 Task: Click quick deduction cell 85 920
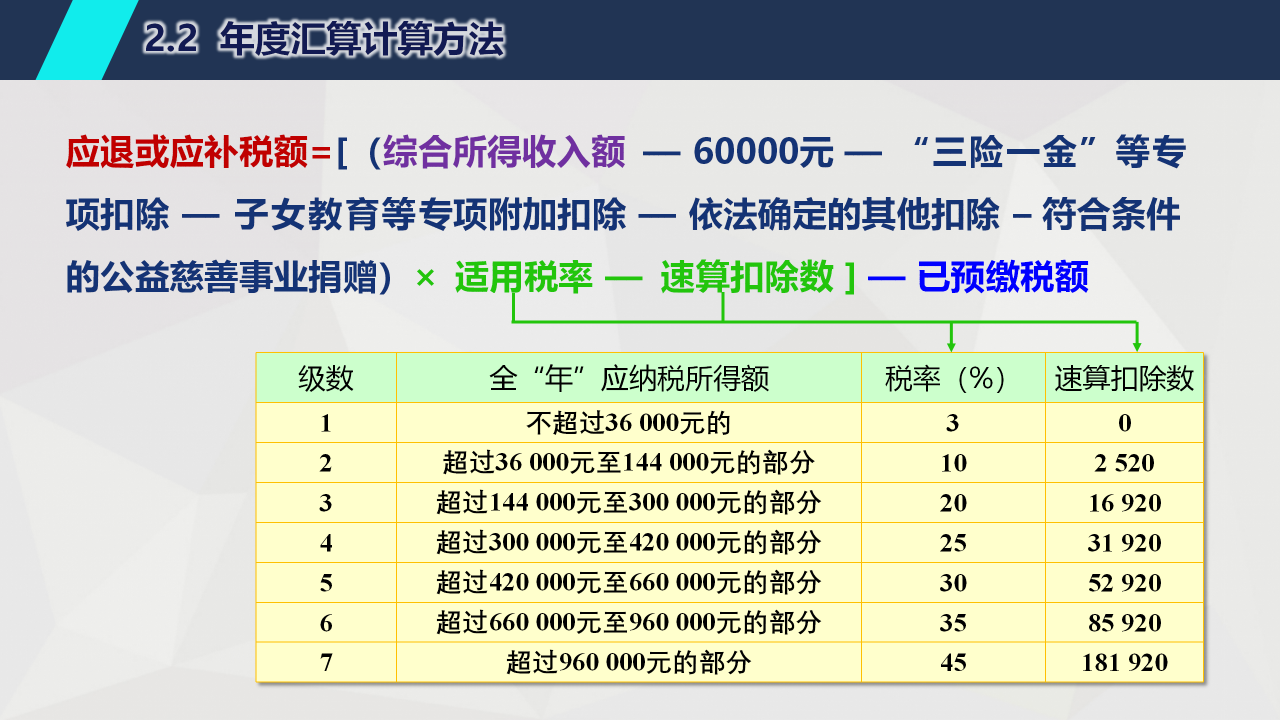point(1125,623)
